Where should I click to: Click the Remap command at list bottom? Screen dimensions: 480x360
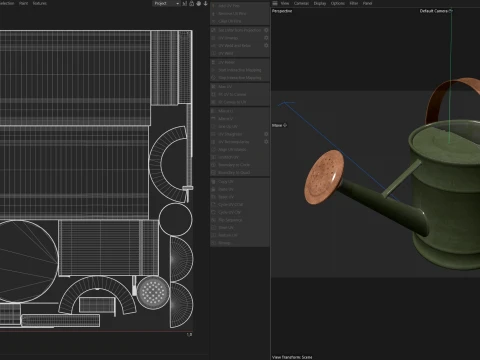240,243
